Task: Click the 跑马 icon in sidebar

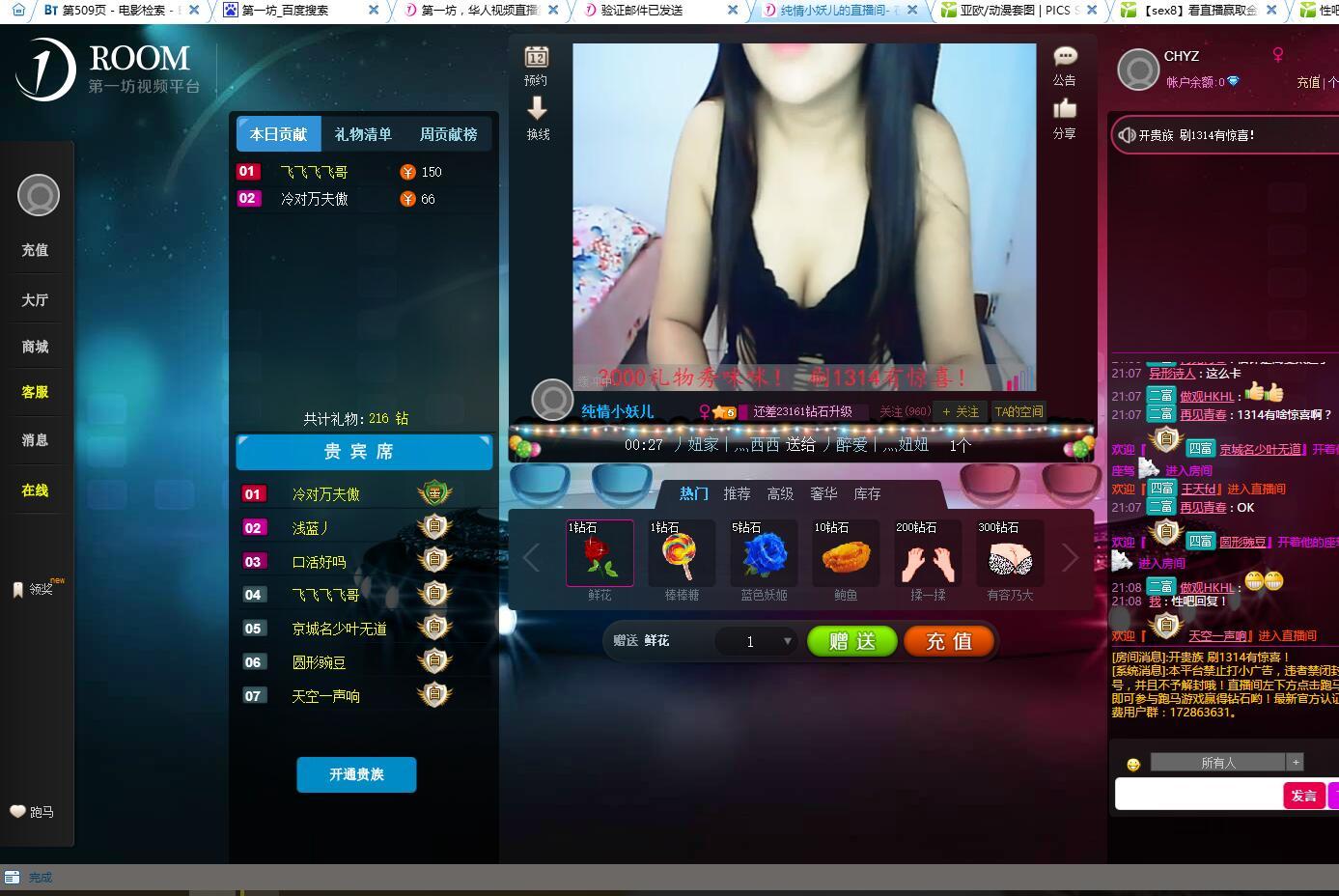Action: 18,812
